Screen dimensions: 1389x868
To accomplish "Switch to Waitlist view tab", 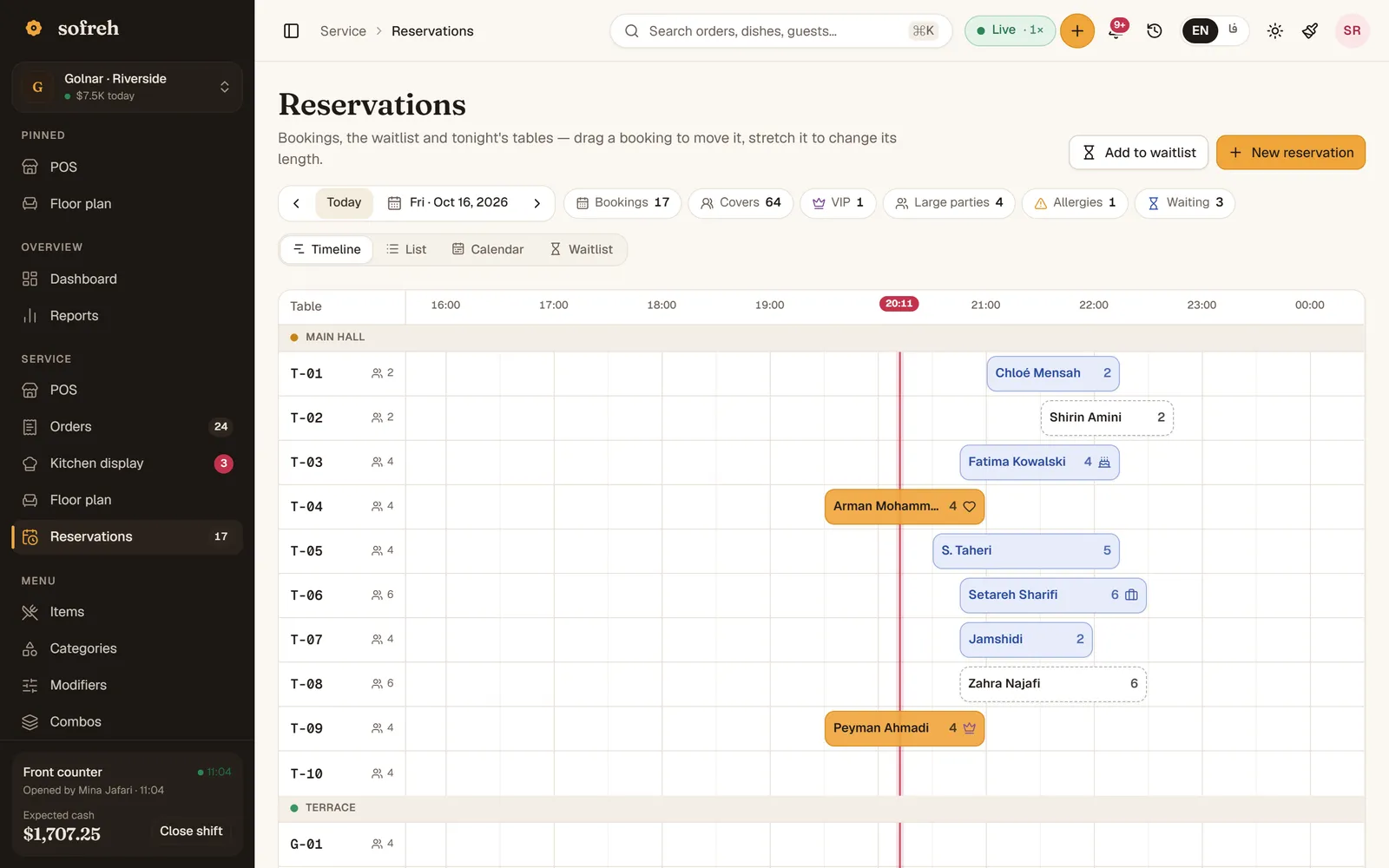I will (x=581, y=250).
